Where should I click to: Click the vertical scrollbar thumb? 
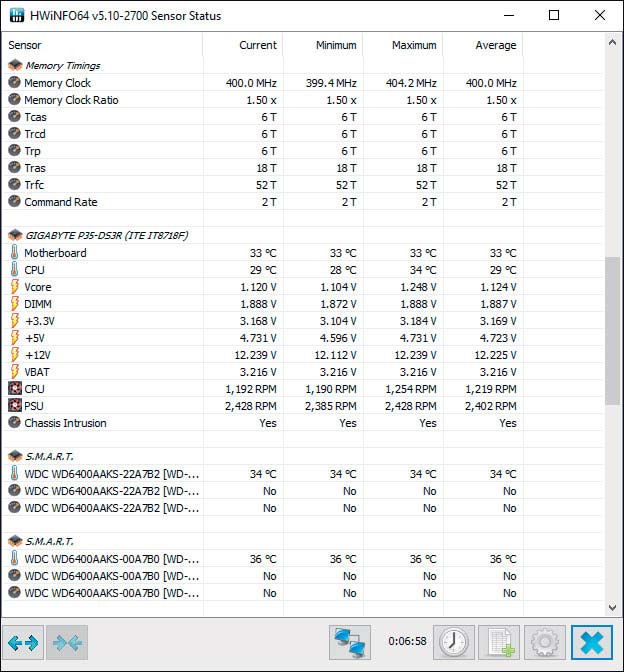point(612,330)
